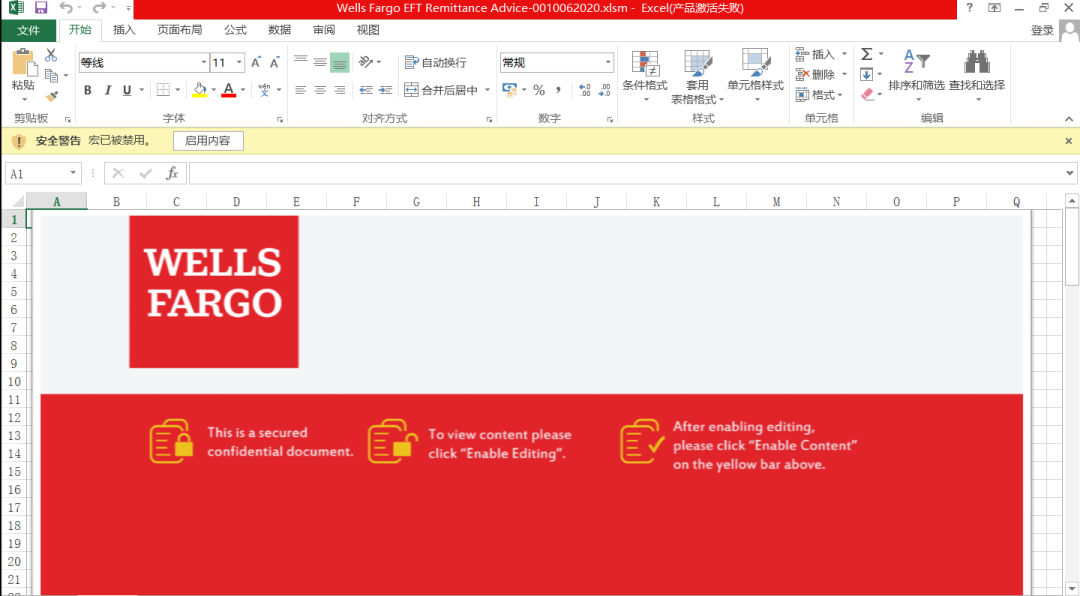Click the text orientation icon

[x=366, y=62]
